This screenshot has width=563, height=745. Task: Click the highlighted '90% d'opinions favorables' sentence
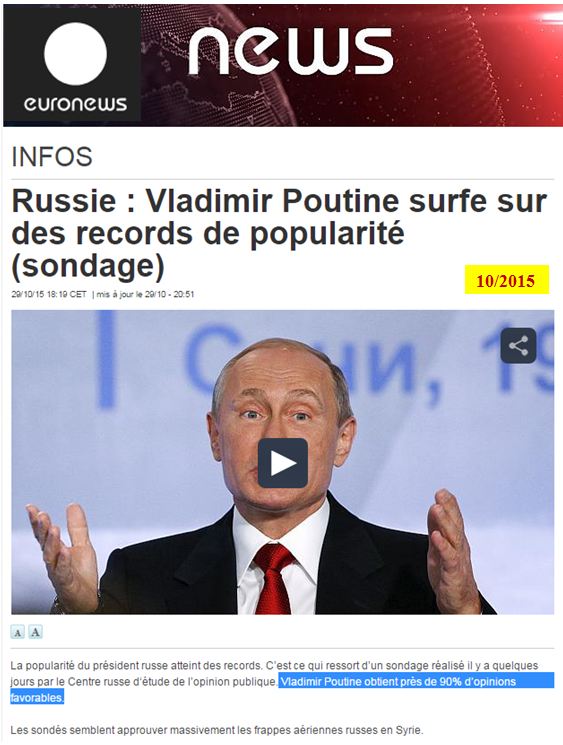pos(282,689)
